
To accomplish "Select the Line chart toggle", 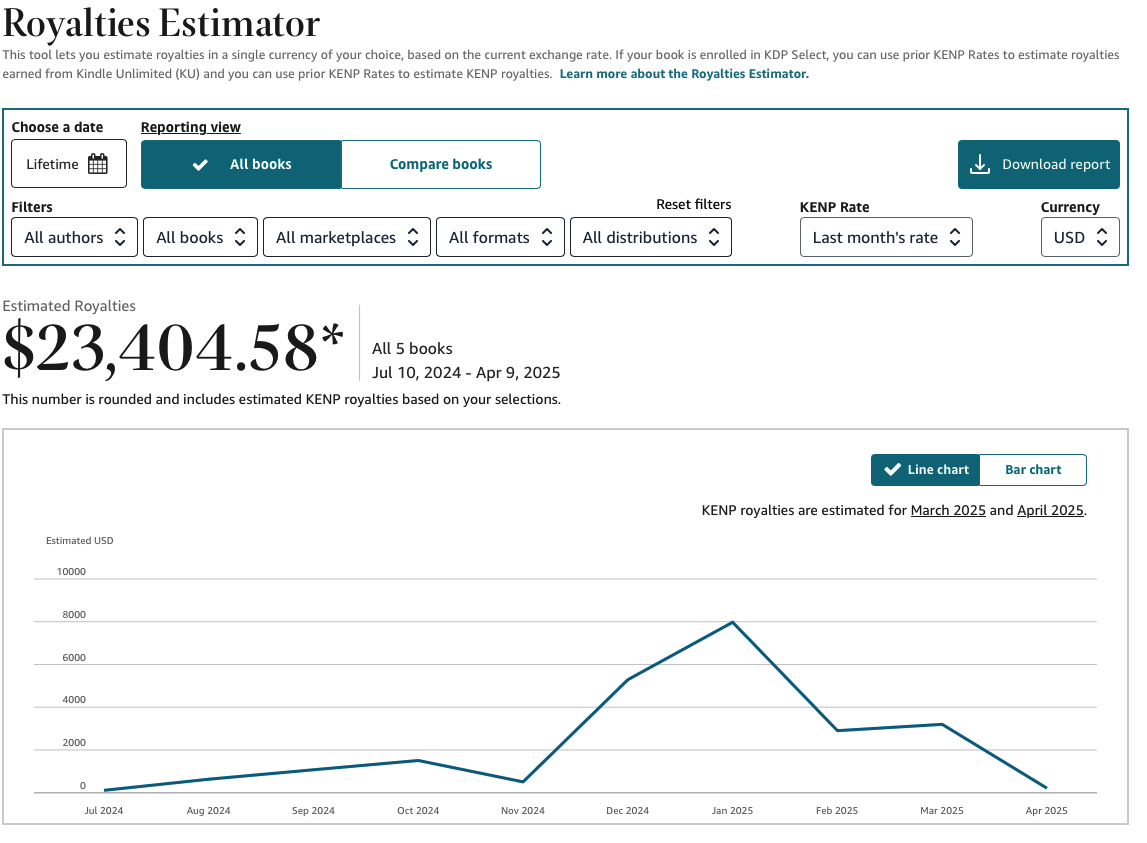I will click(x=925, y=470).
